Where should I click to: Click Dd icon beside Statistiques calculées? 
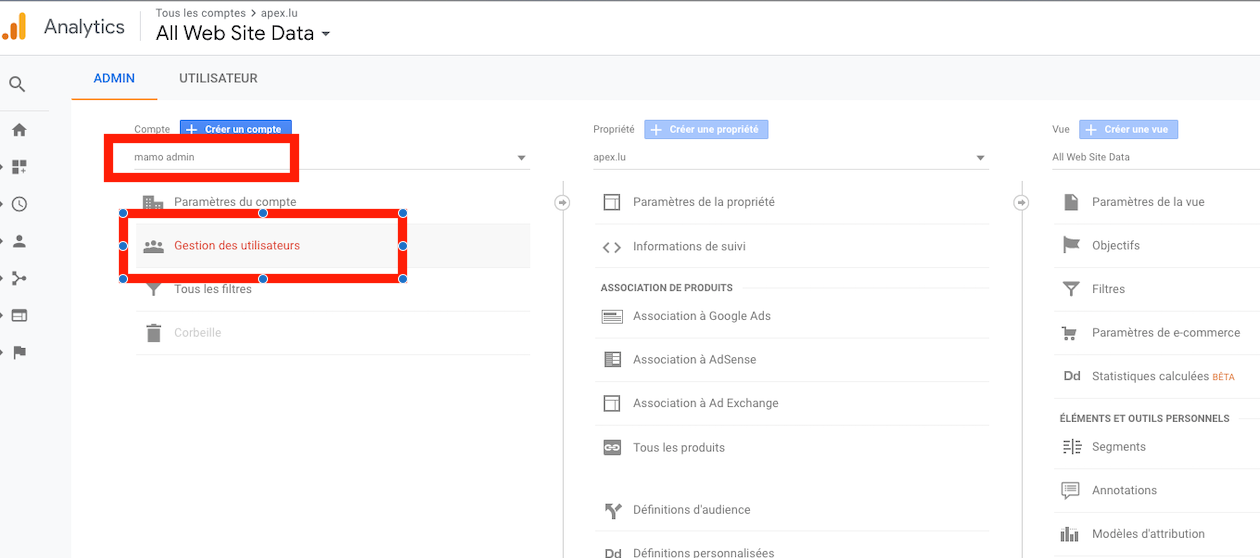point(1072,377)
